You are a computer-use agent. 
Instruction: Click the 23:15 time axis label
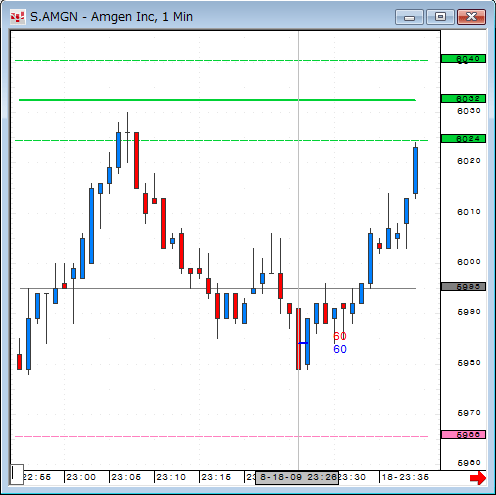point(216,477)
